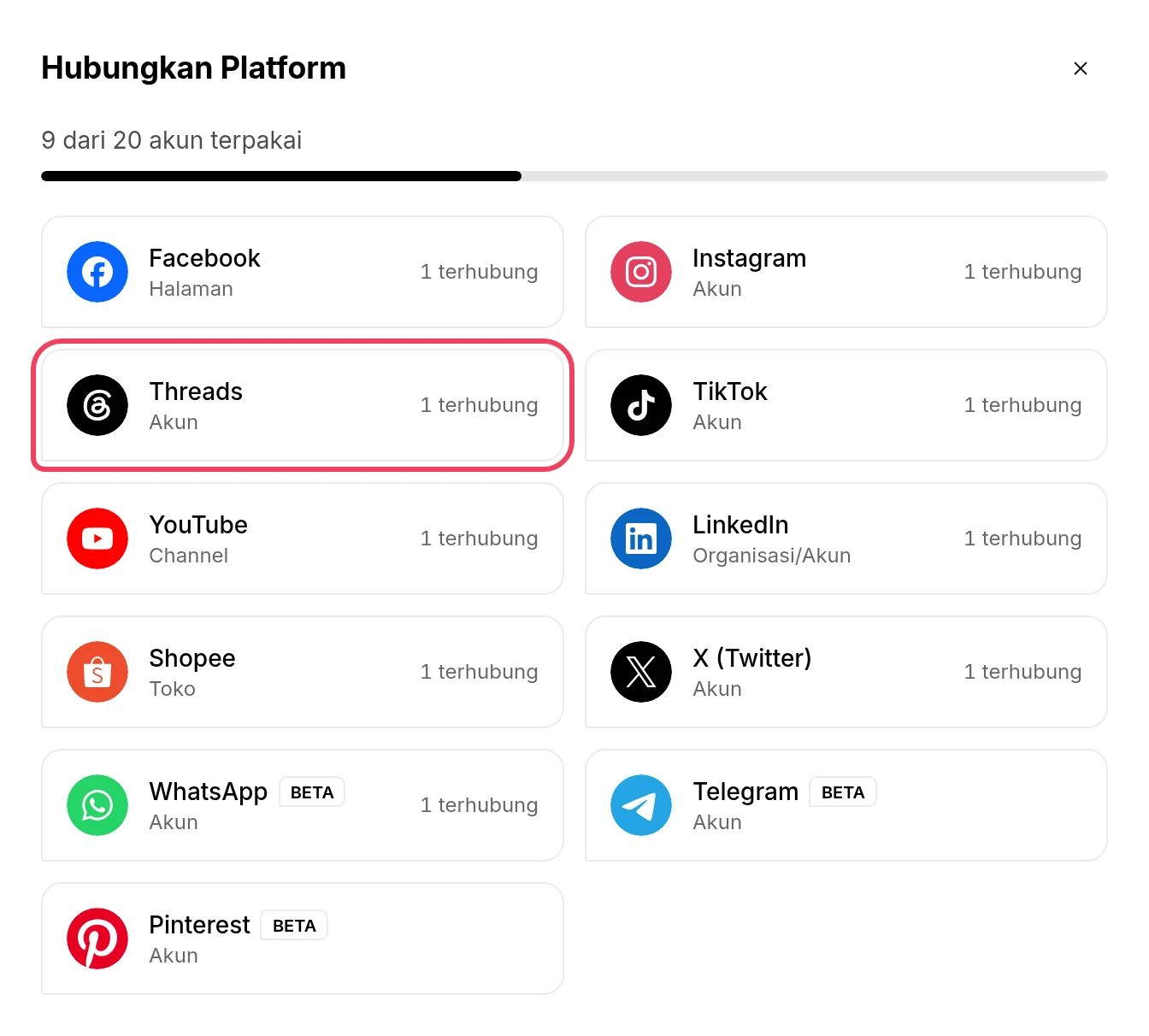Image resolution: width=1149 pixels, height=1036 pixels.
Task: Click the X (Twitter) logo icon
Action: click(x=641, y=672)
